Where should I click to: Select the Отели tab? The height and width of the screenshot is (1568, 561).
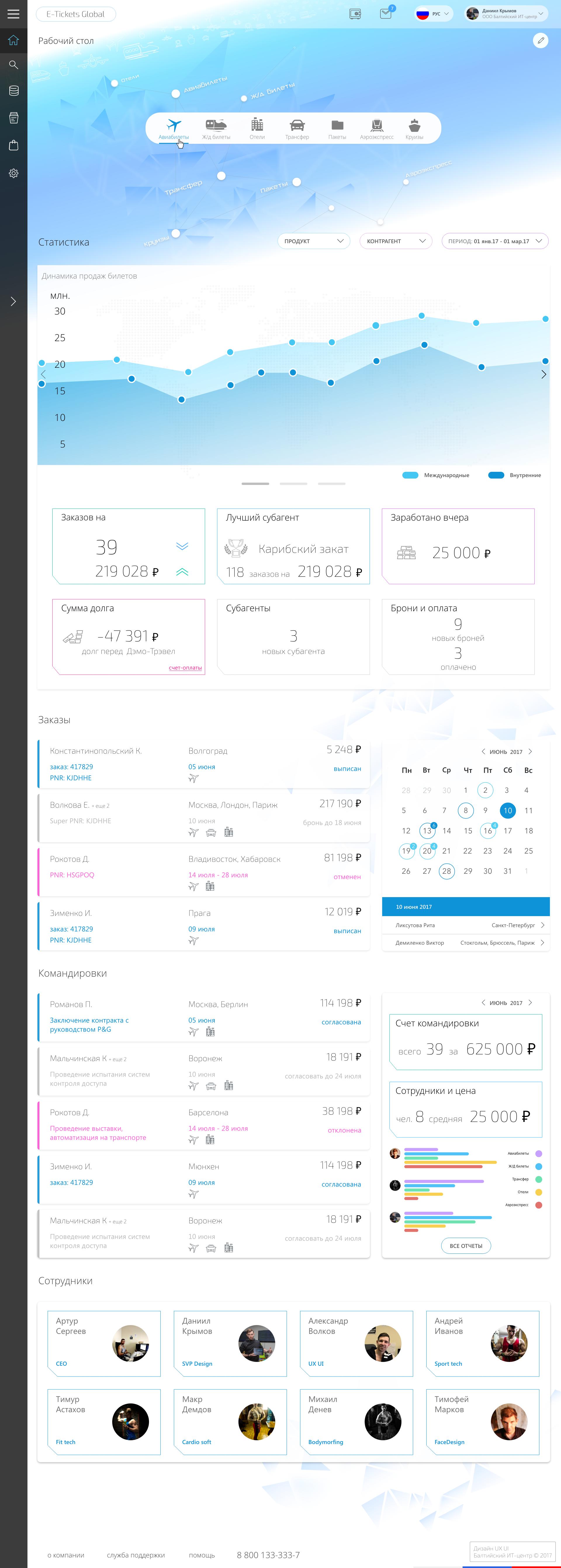pos(257,128)
